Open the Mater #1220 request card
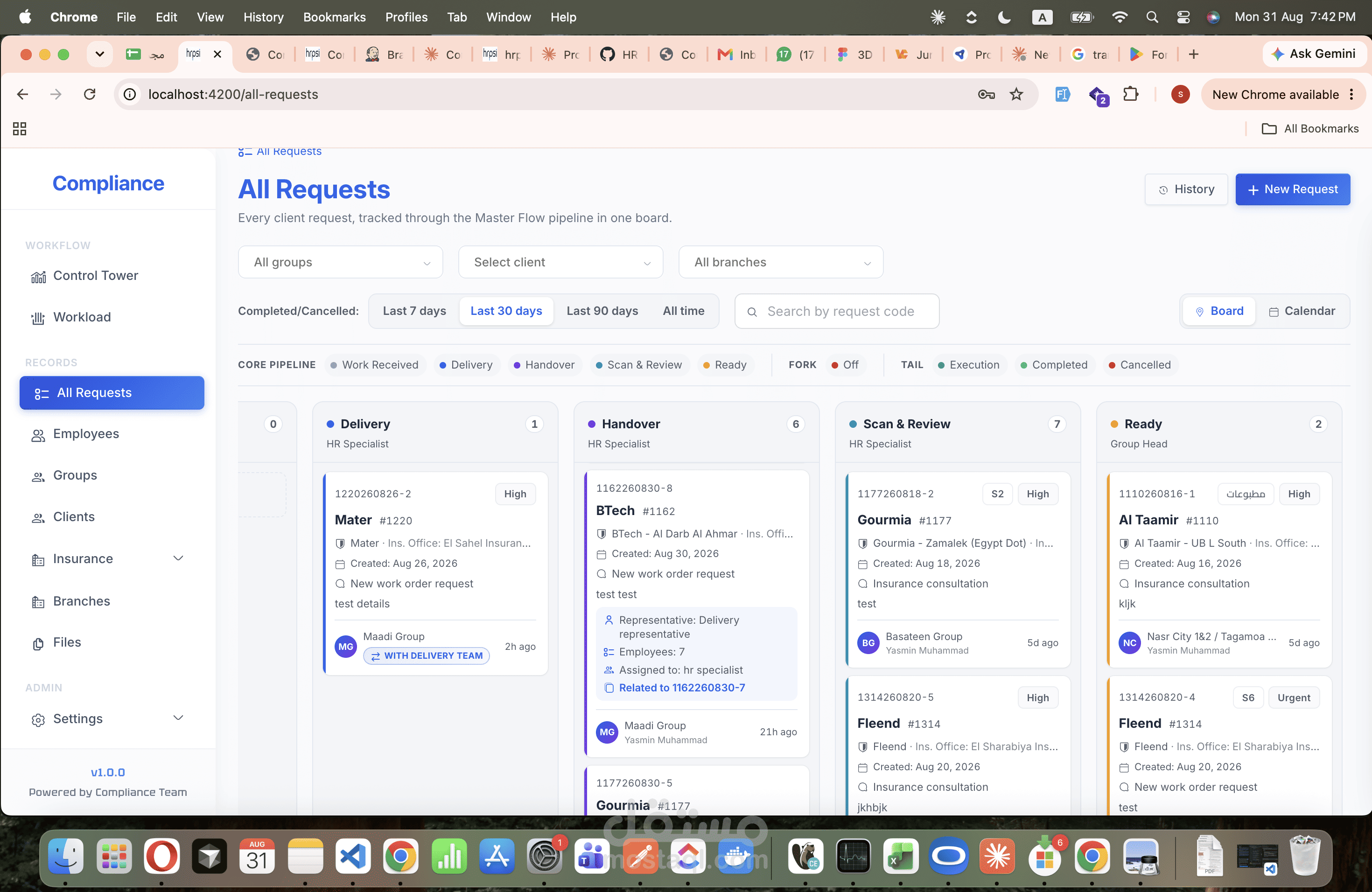 pyautogui.click(x=436, y=574)
